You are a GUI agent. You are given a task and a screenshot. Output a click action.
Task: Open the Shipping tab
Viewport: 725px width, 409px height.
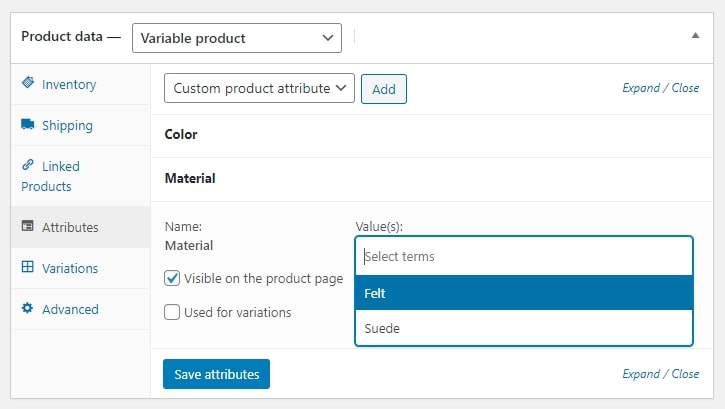67,125
